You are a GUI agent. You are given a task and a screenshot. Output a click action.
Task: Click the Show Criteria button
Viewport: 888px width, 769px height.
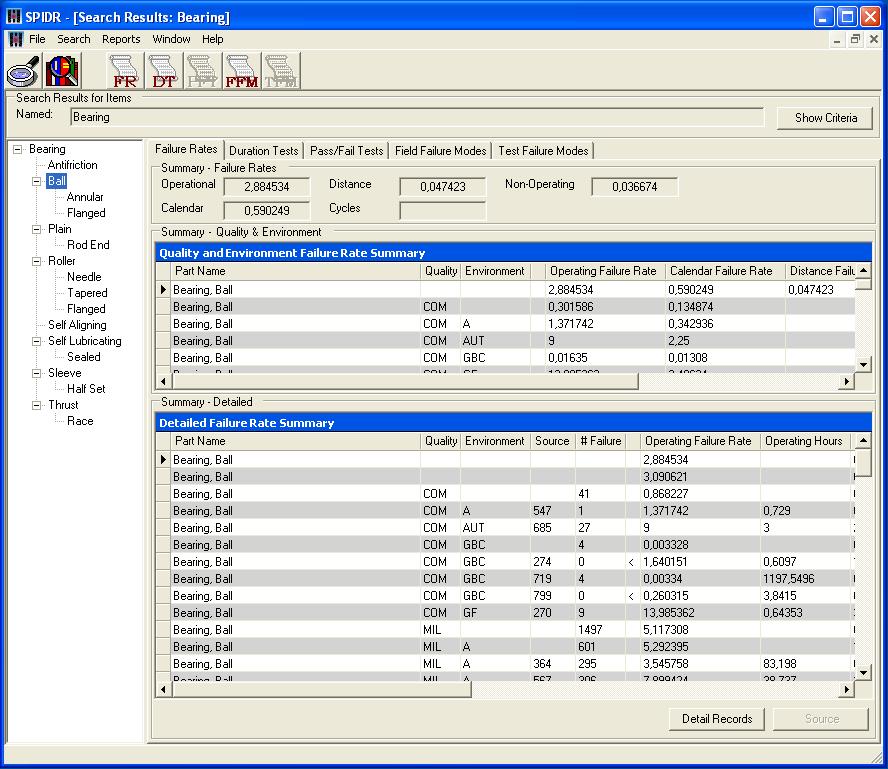tap(825, 118)
